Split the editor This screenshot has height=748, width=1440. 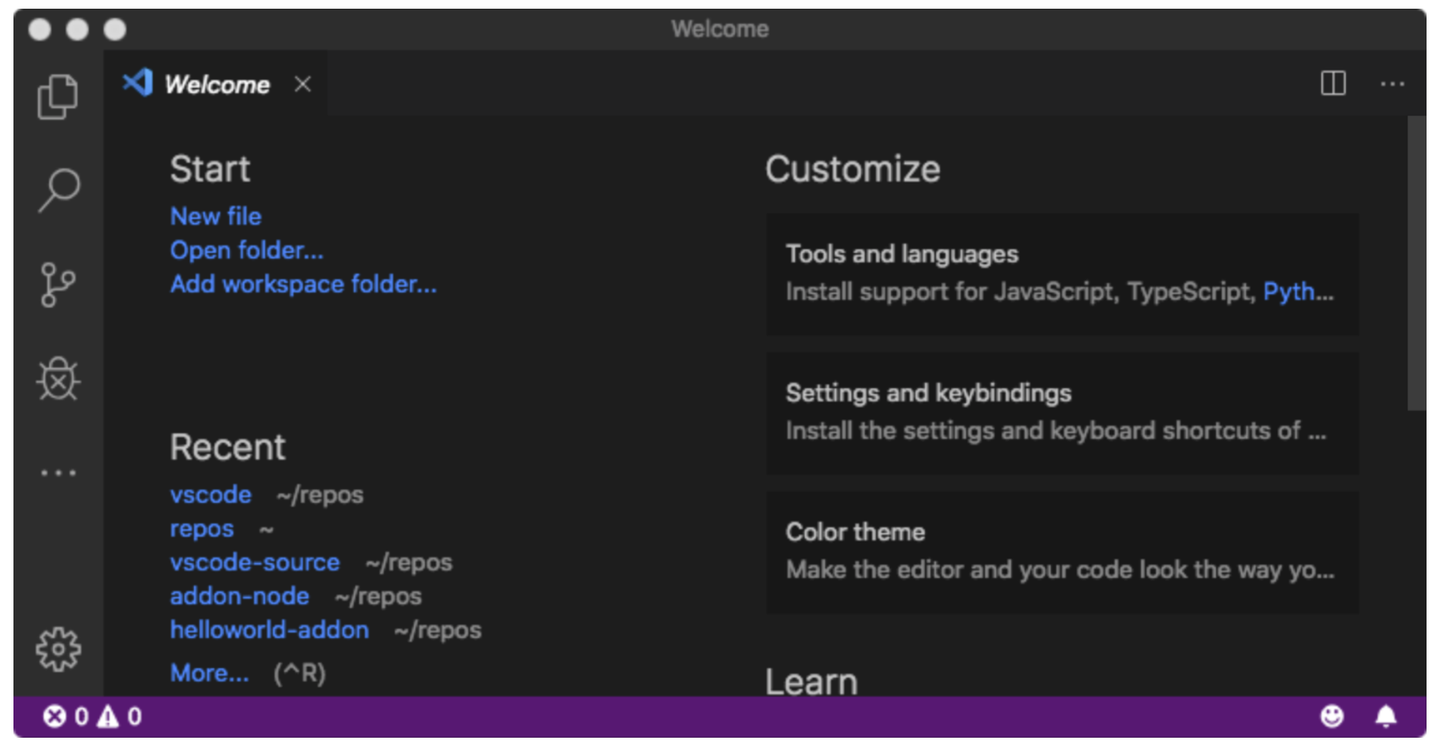(1332, 84)
